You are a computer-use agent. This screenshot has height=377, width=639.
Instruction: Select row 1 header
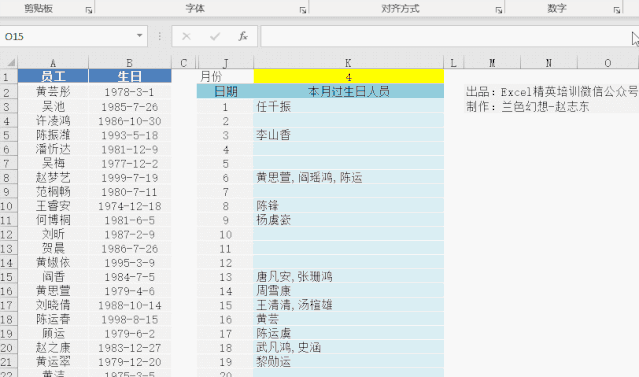point(9,77)
